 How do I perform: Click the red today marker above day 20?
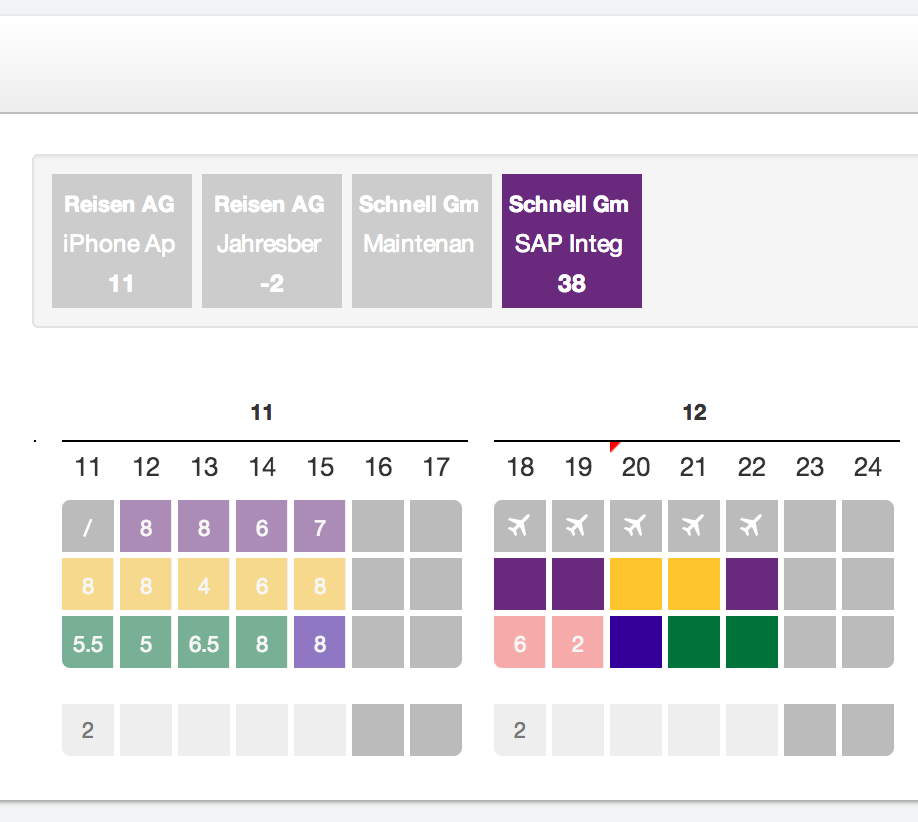coord(614,446)
